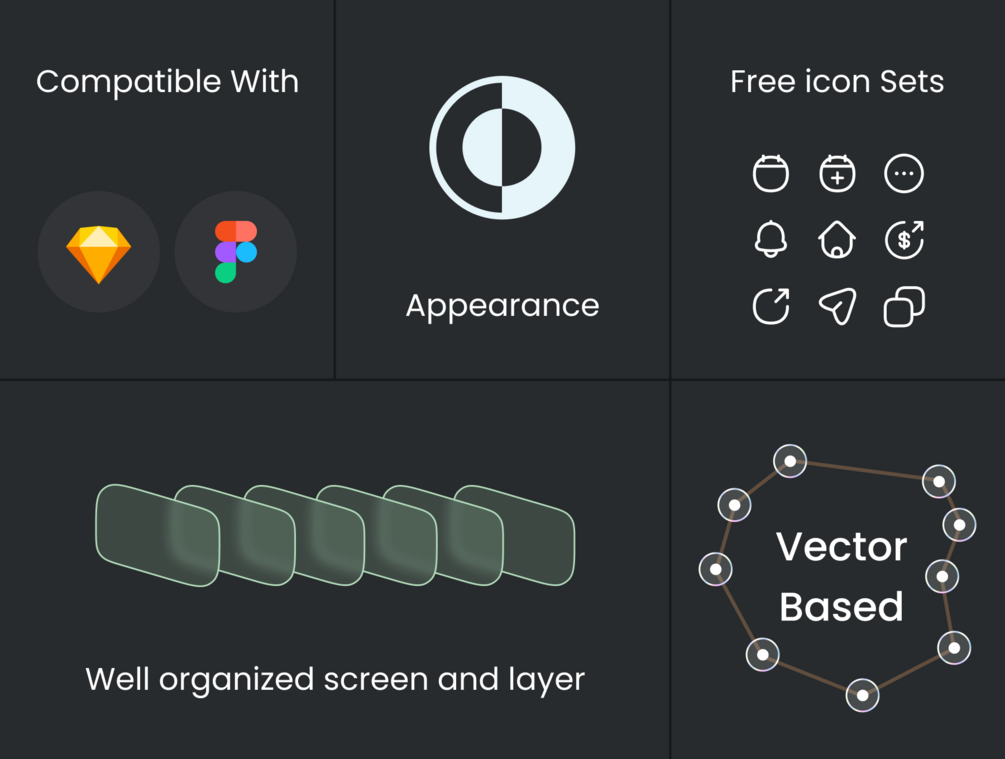Screen dimensions: 1005x759
Task: Click the 'Free icon Sets' heading
Action: click(837, 81)
